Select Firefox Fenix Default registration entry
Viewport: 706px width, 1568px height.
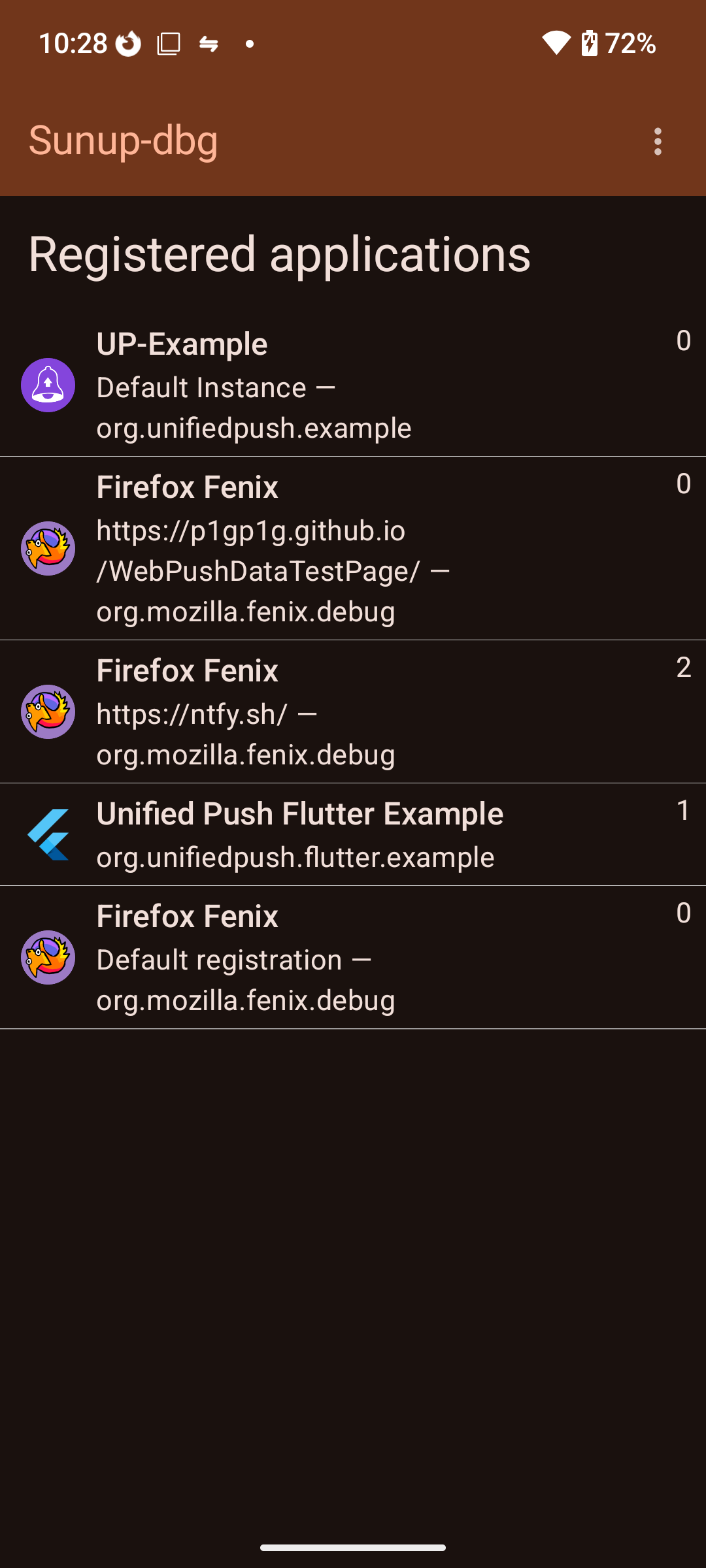pos(246,958)
